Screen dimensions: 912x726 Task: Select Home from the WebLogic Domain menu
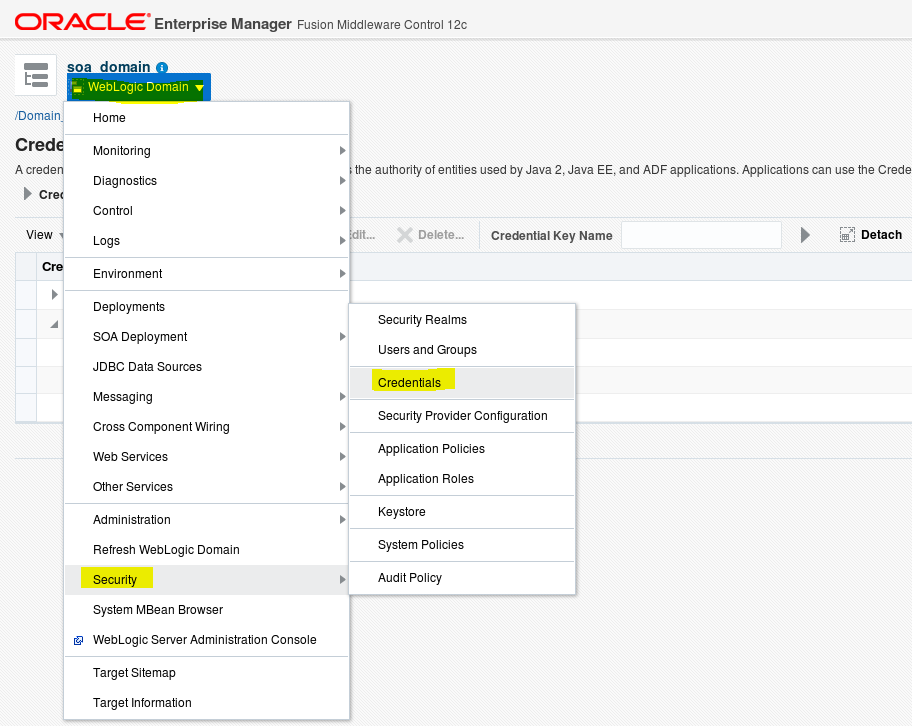[x=206, y=118]
